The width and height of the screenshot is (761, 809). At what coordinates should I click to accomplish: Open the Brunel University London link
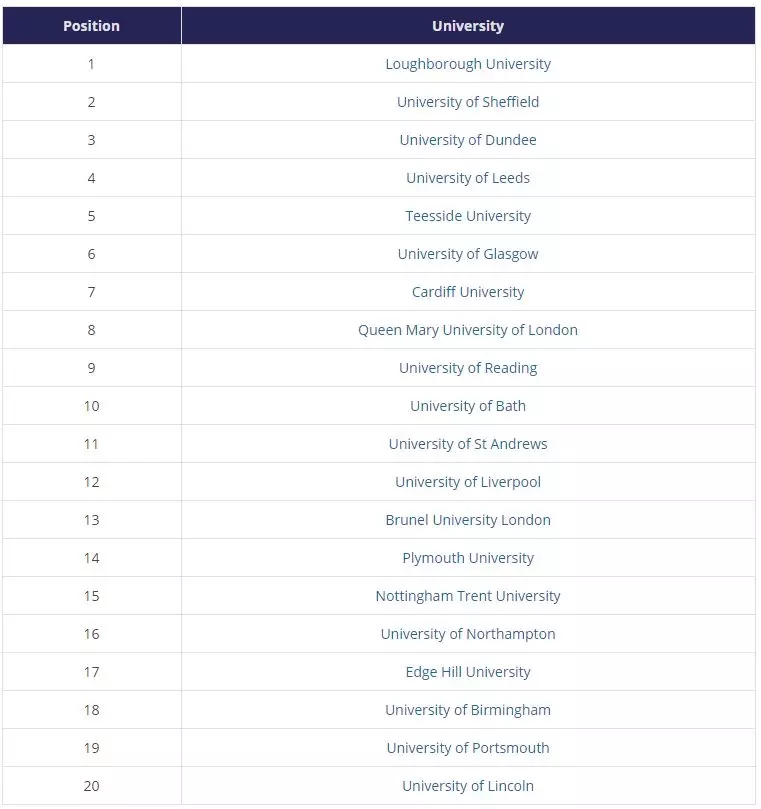pos(468,520)
